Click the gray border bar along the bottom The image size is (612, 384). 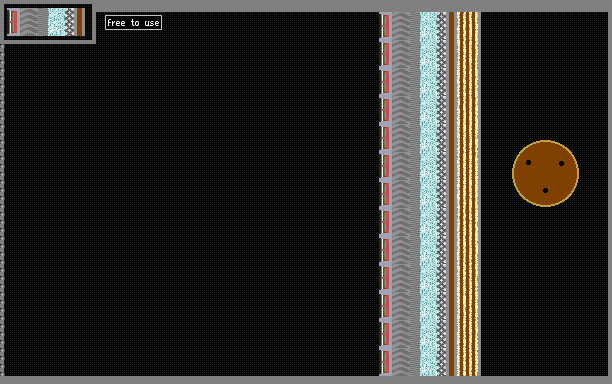point(306,380)
